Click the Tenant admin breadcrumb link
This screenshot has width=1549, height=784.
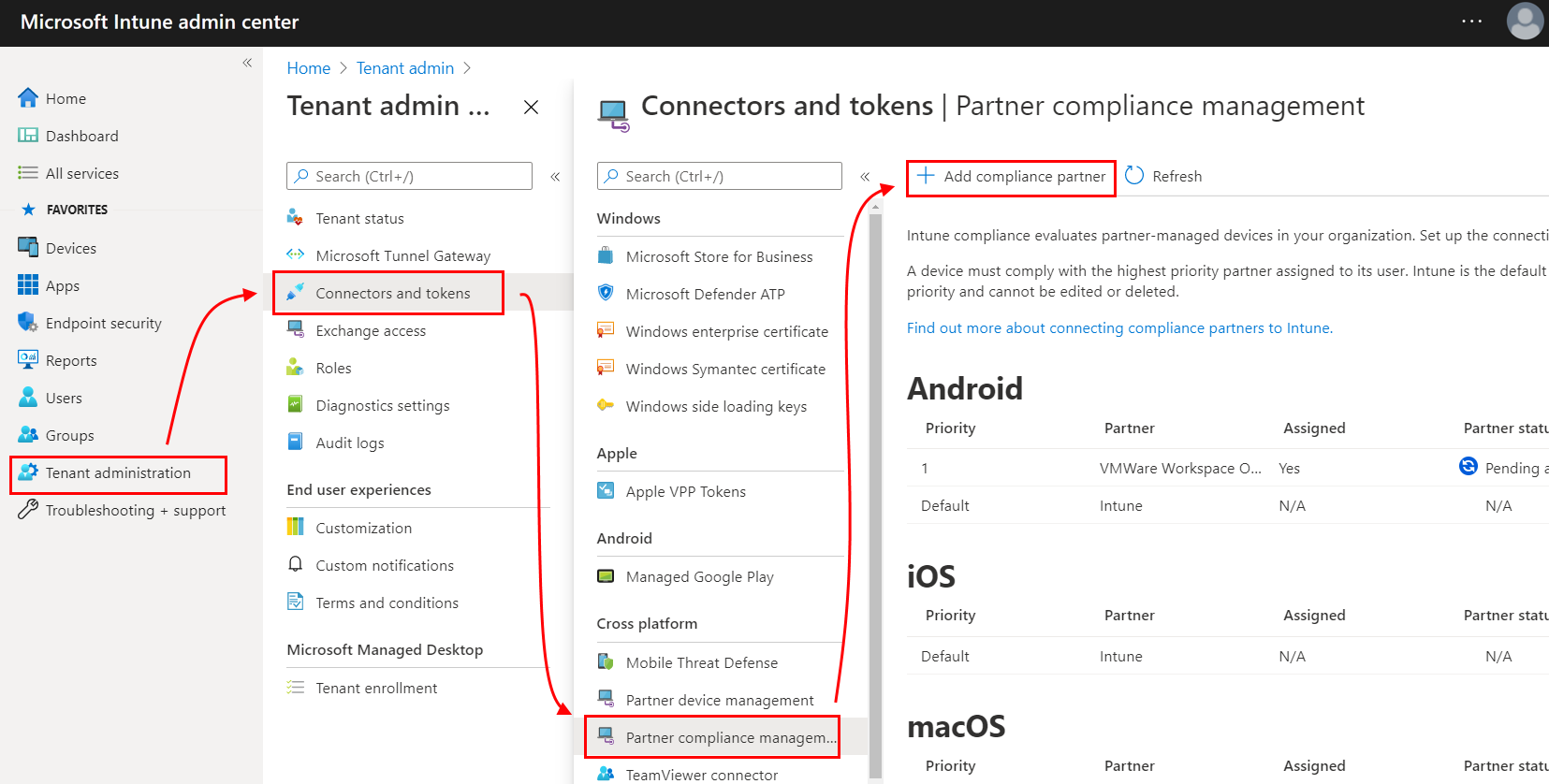[x=405, y=68]
